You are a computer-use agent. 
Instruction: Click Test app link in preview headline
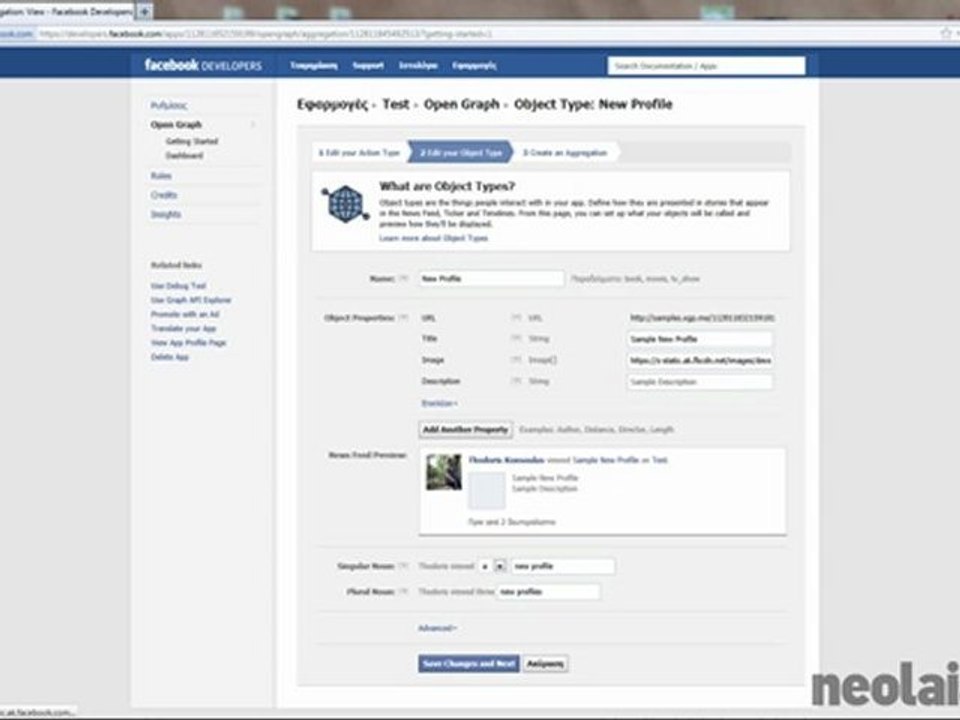[x=659, y=460]
